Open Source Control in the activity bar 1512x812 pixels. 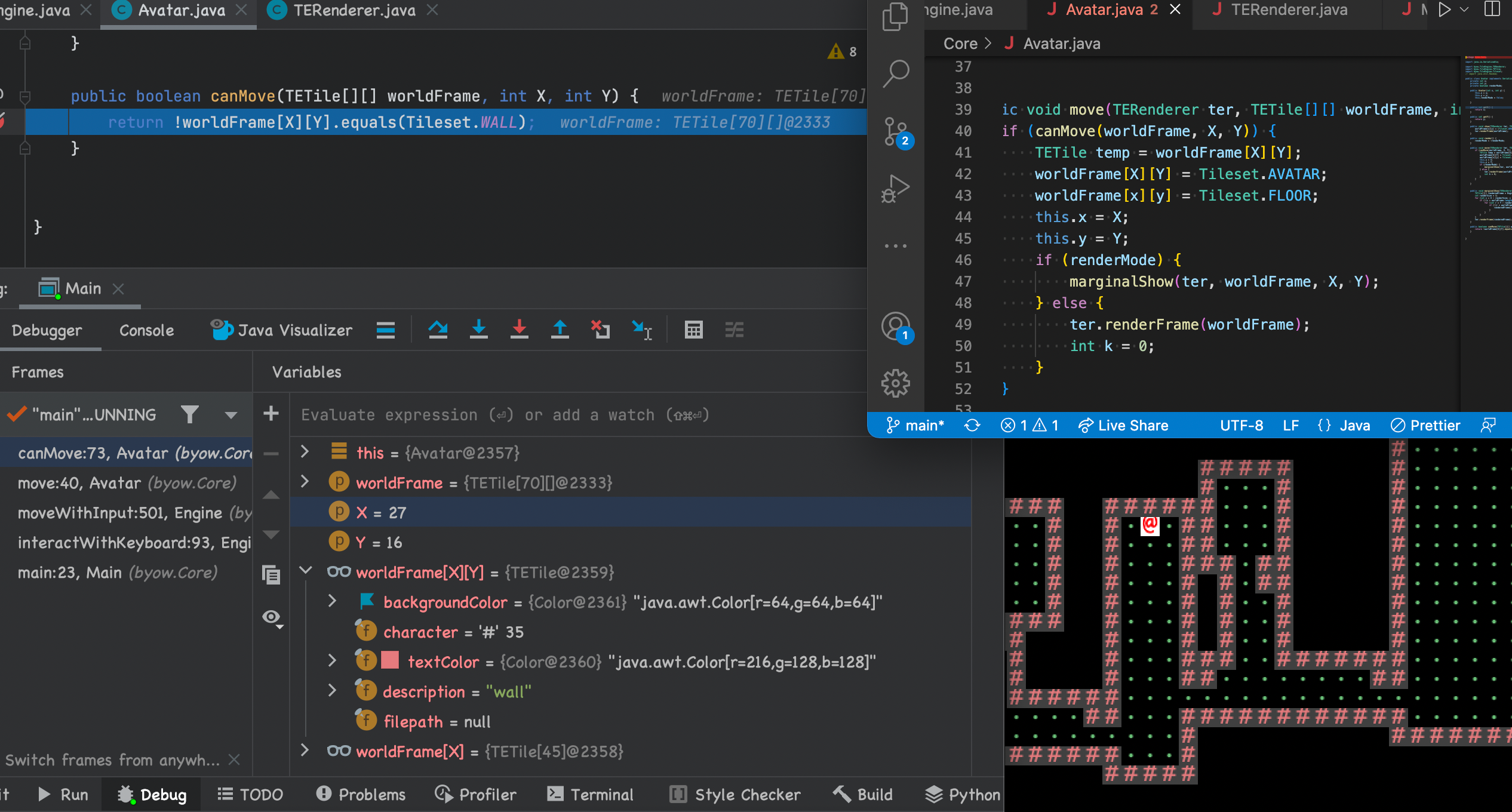click(895, 131)
